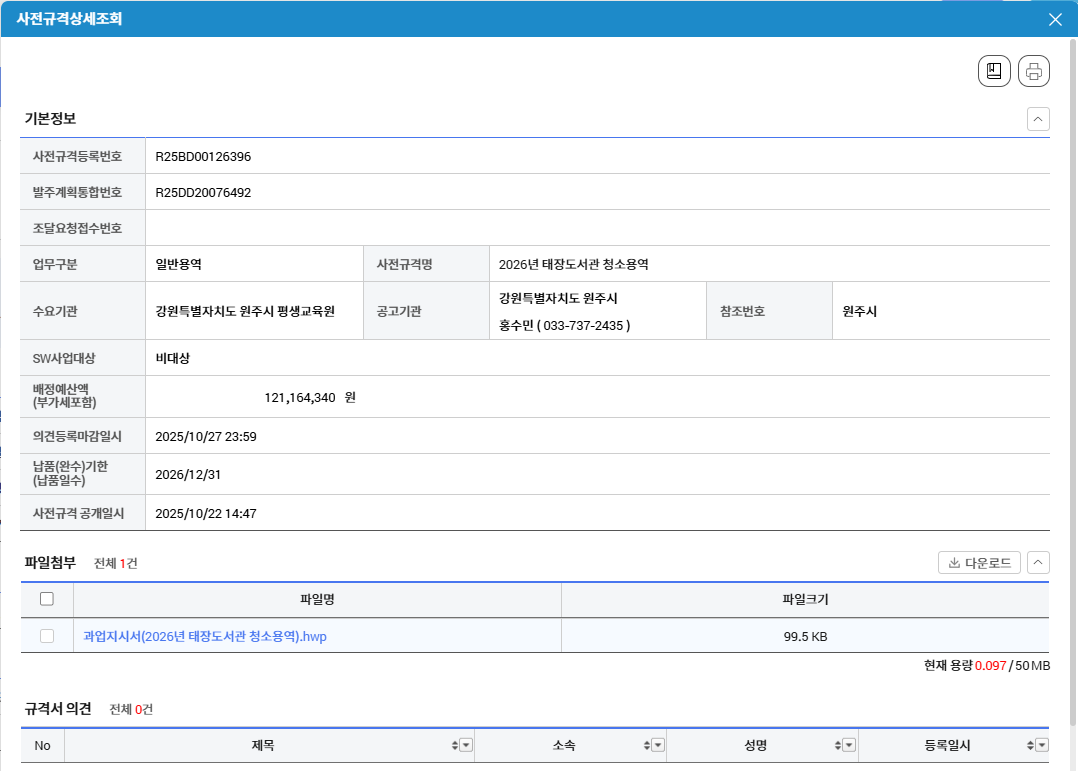Select 비대상 value
This screenshot has width=1078, height=771.
[173, 358]
